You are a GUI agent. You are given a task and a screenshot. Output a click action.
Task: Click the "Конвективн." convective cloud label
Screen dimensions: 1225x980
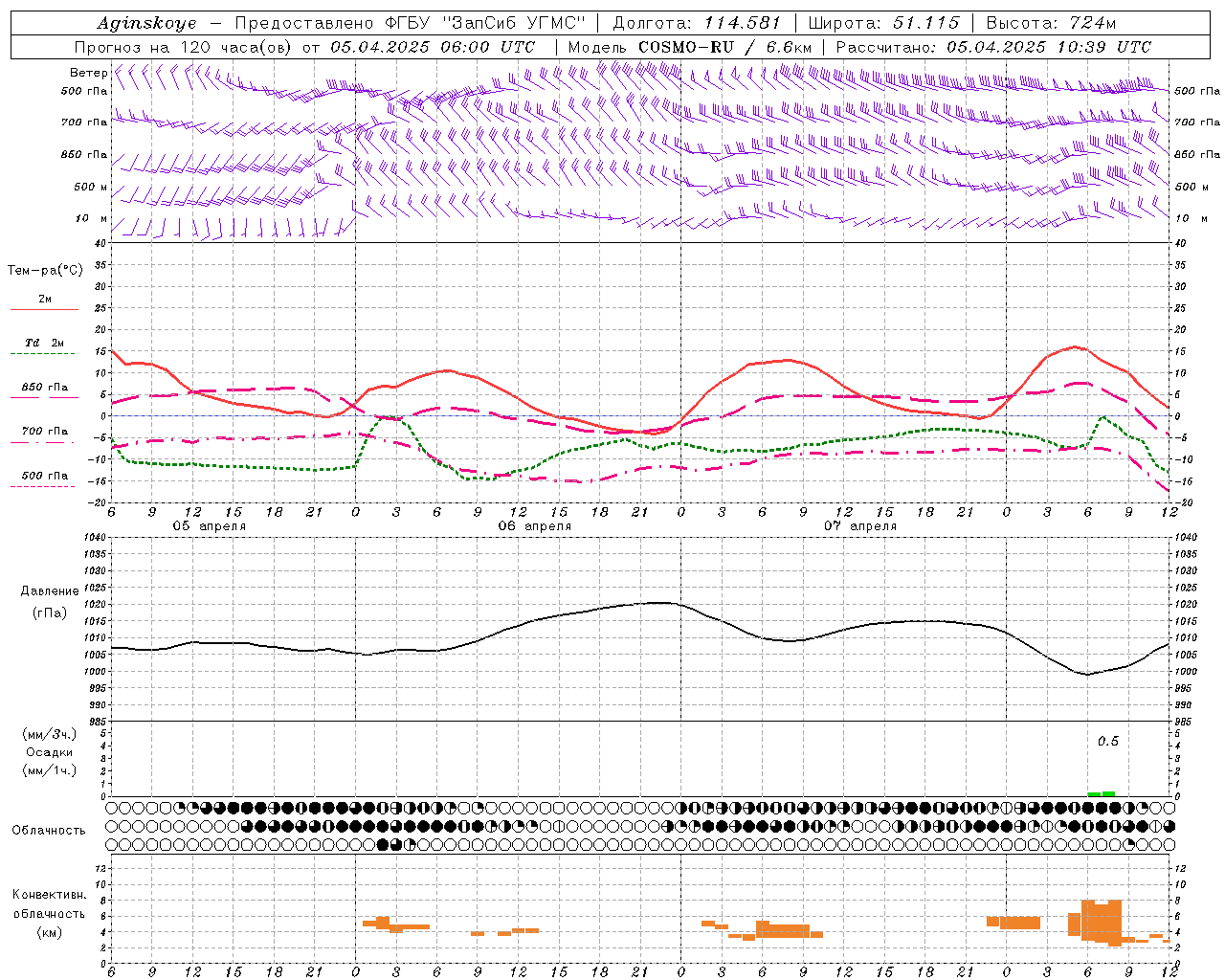(49, 895)
